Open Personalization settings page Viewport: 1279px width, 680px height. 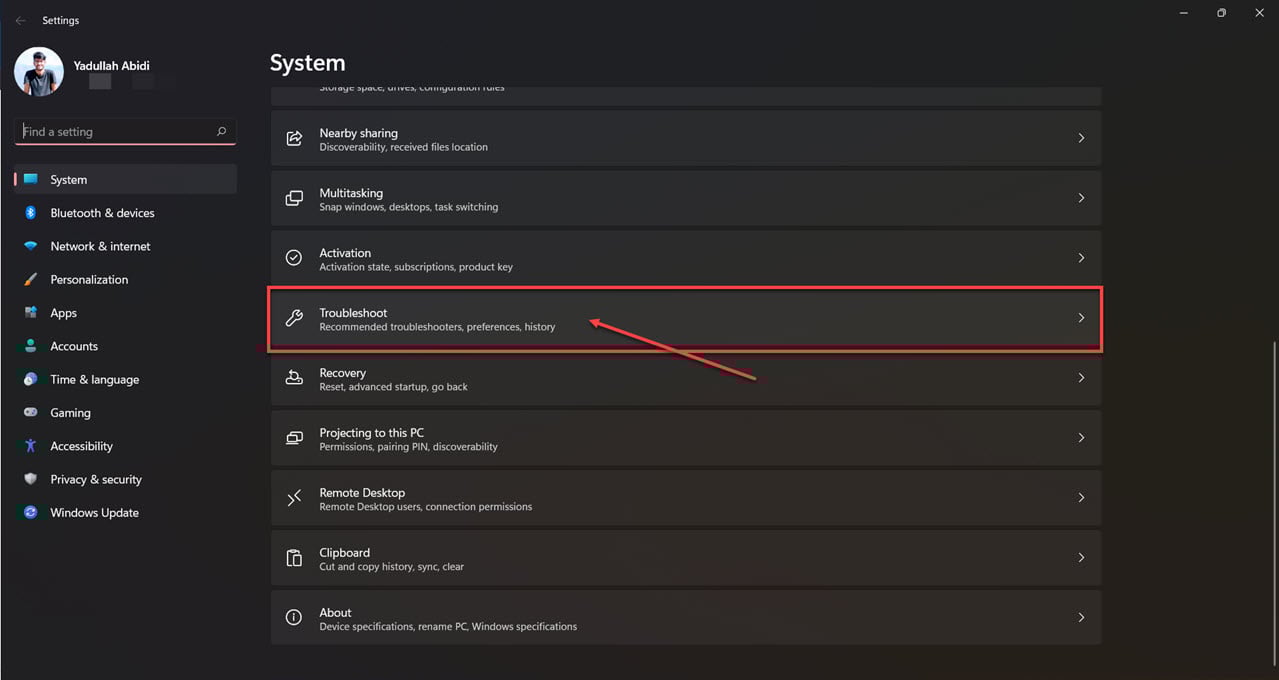89,280
